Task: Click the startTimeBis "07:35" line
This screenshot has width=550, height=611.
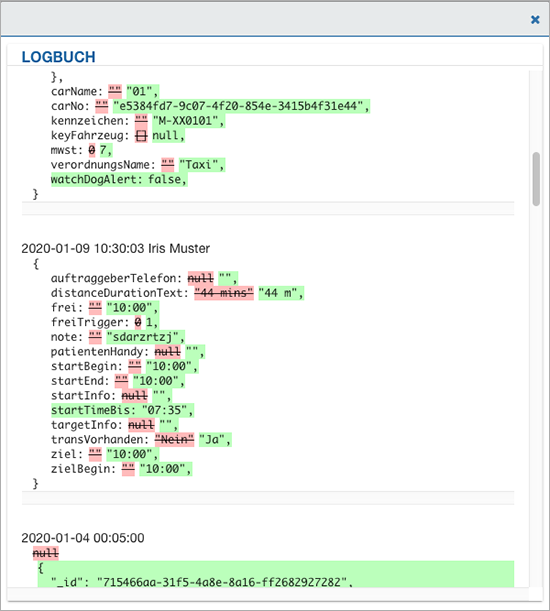Action: coord(122,410)
